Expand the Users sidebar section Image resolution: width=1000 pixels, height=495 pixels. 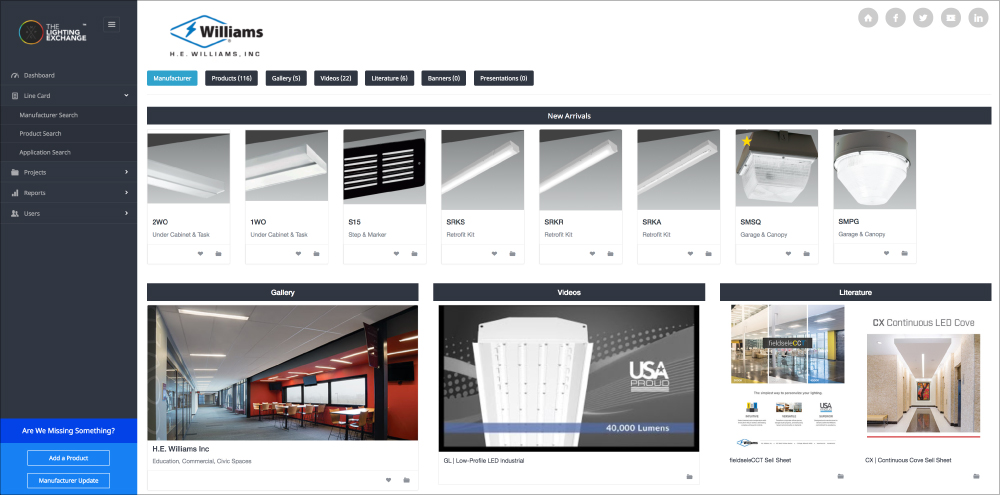pyautogui.click(x=69, y=213)
